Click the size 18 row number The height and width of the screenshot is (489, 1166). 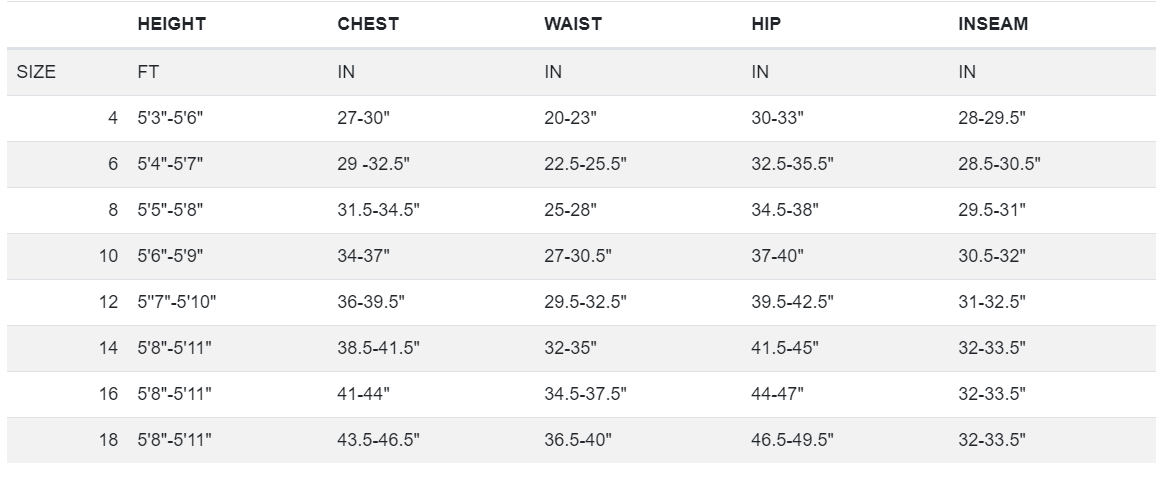[x=109, y=440]
